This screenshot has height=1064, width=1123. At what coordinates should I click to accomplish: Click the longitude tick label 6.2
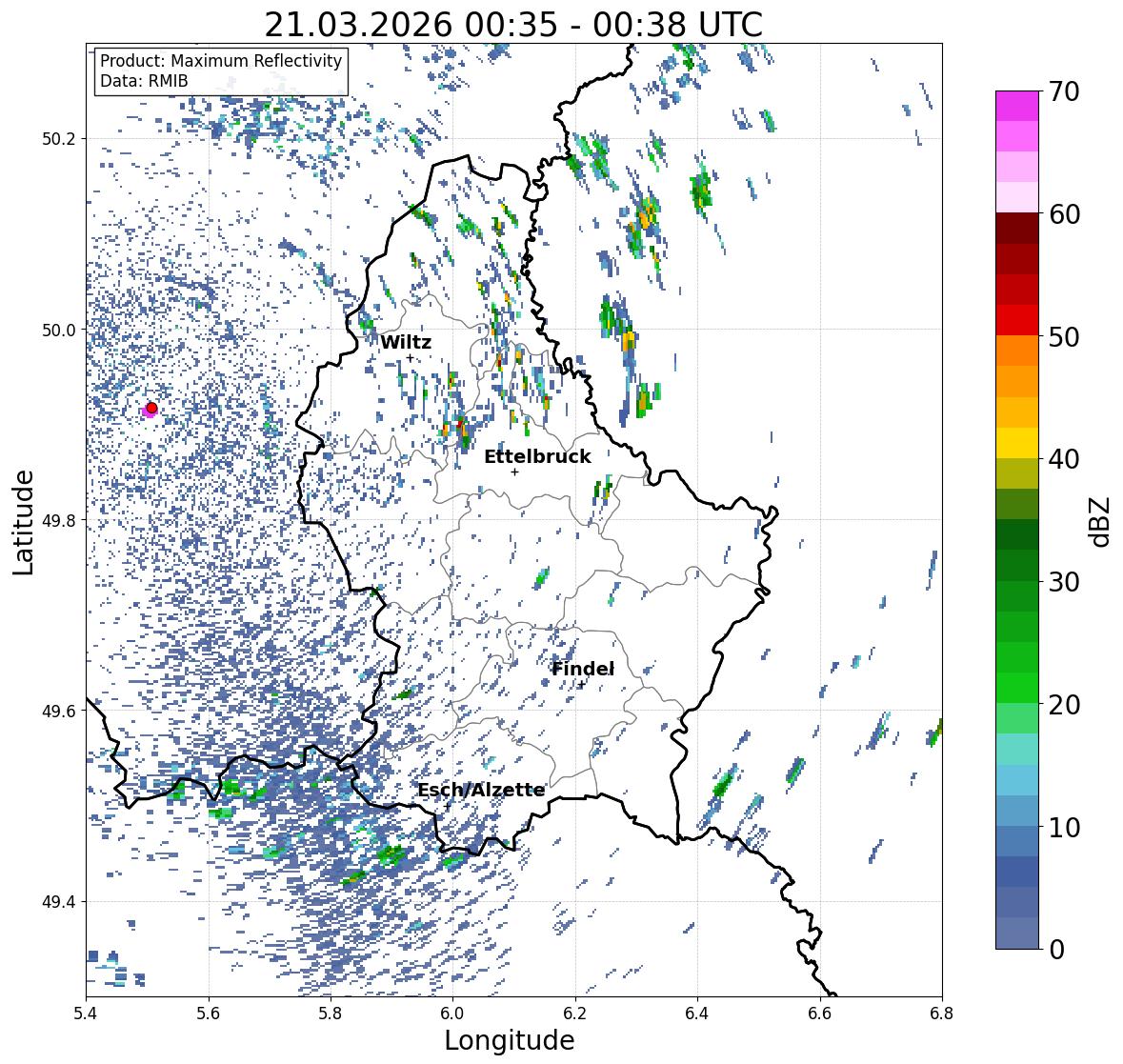click(x=575, y=1014)
